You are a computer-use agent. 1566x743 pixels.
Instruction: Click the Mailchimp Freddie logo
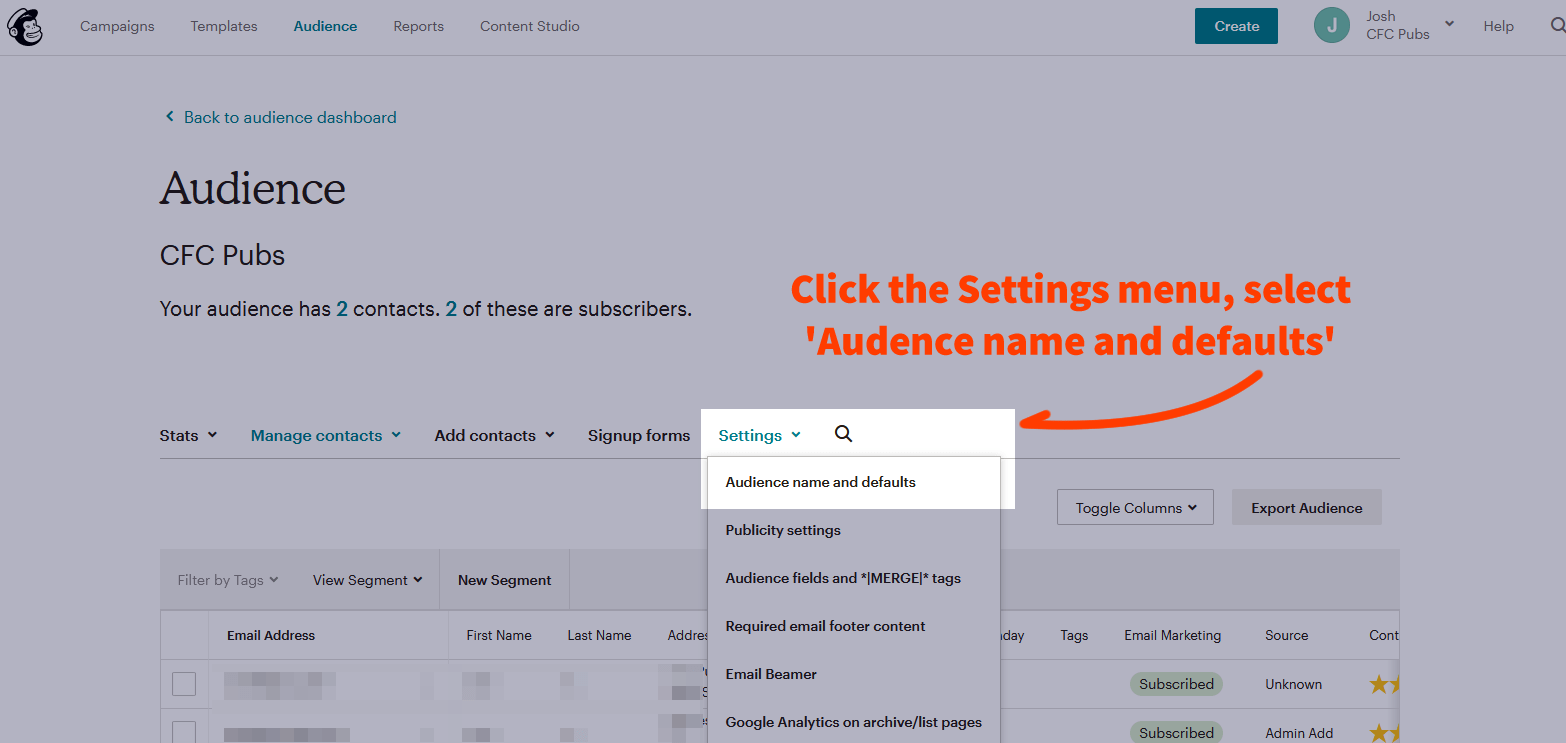coord(24,26)
